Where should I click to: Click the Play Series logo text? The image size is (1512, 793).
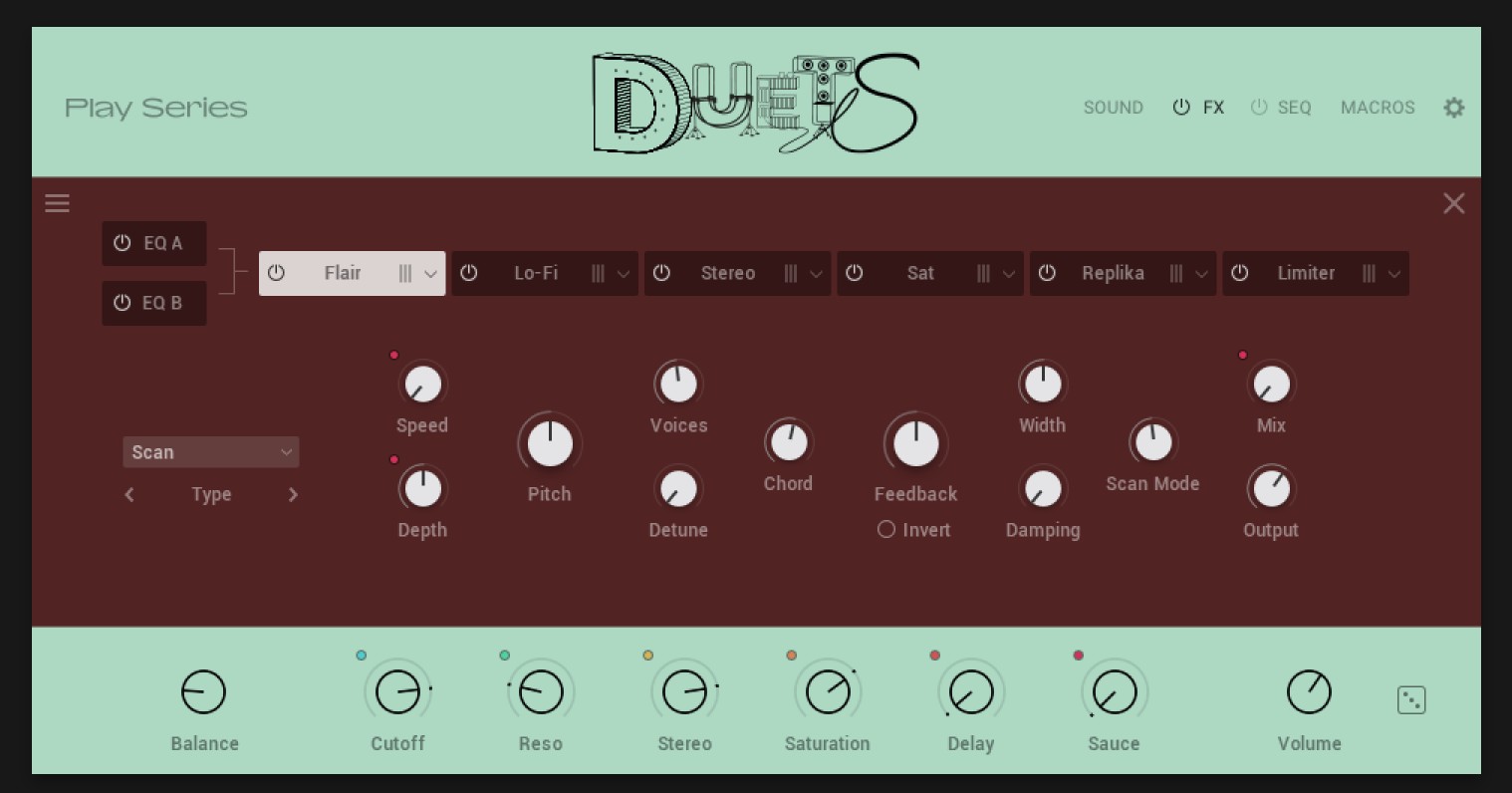(156, 109)
